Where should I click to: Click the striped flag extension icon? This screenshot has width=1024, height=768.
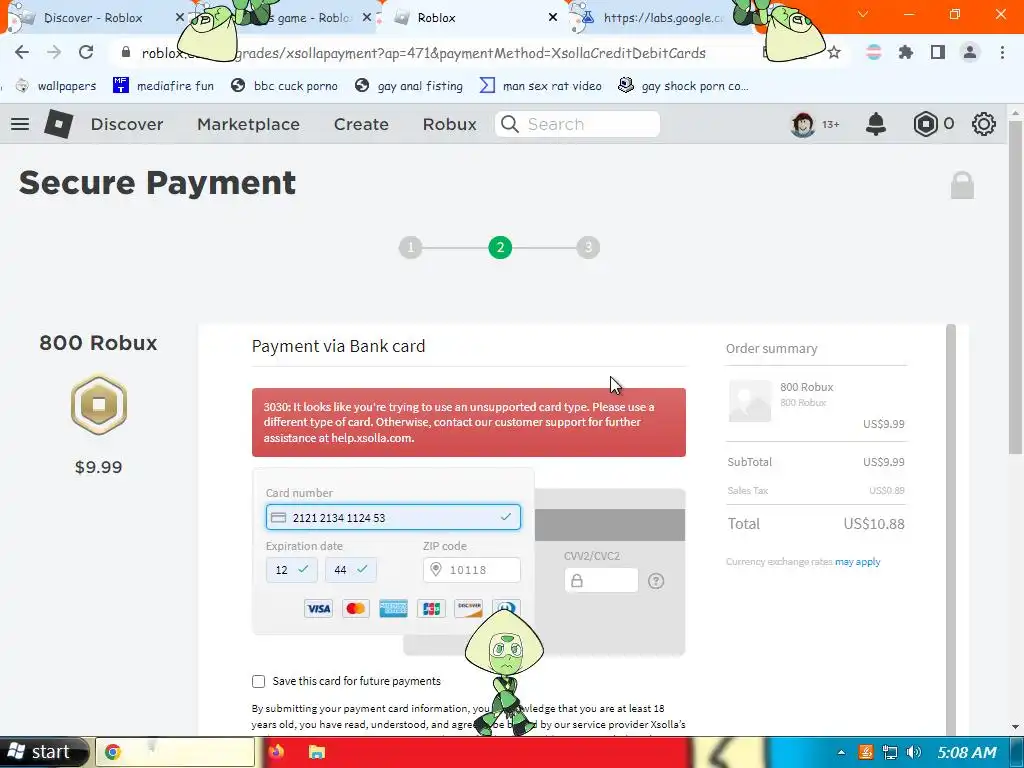[874, 52]
